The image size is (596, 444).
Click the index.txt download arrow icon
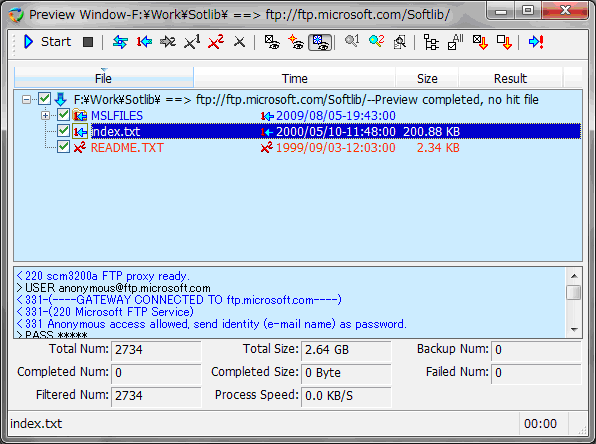[x=80, y=132]
